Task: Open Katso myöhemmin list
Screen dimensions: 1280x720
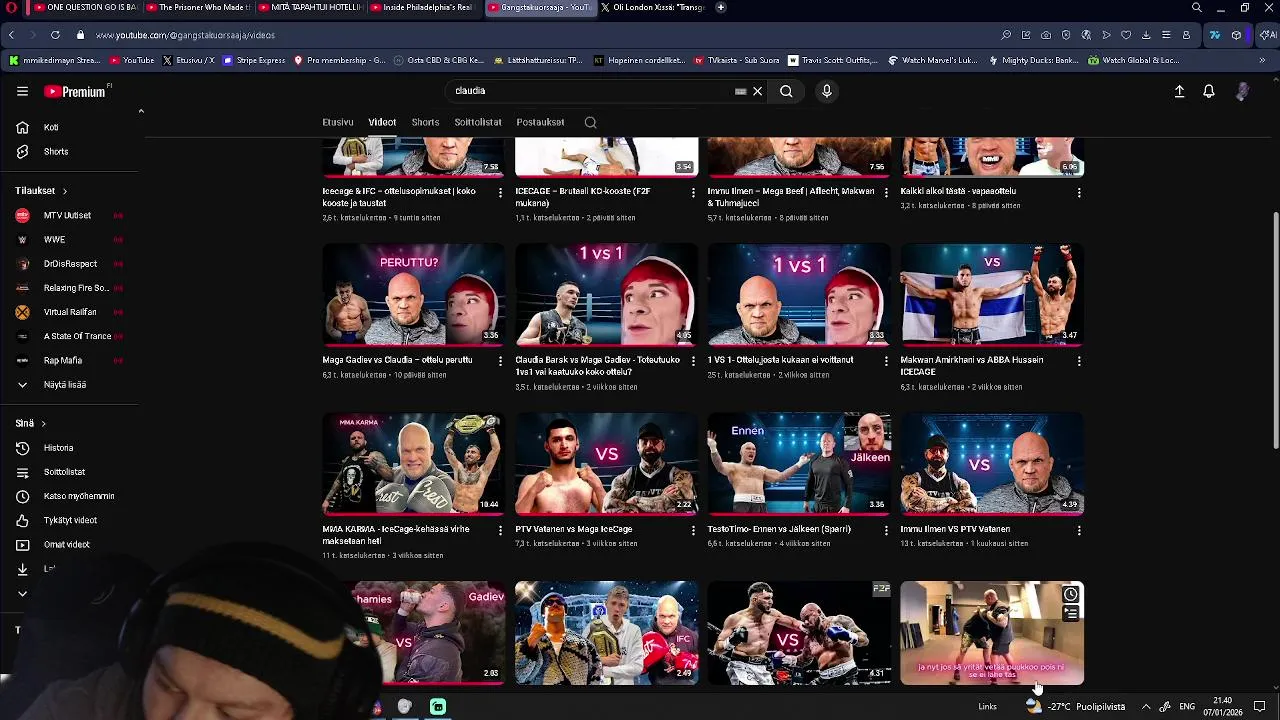Action: 78,496
